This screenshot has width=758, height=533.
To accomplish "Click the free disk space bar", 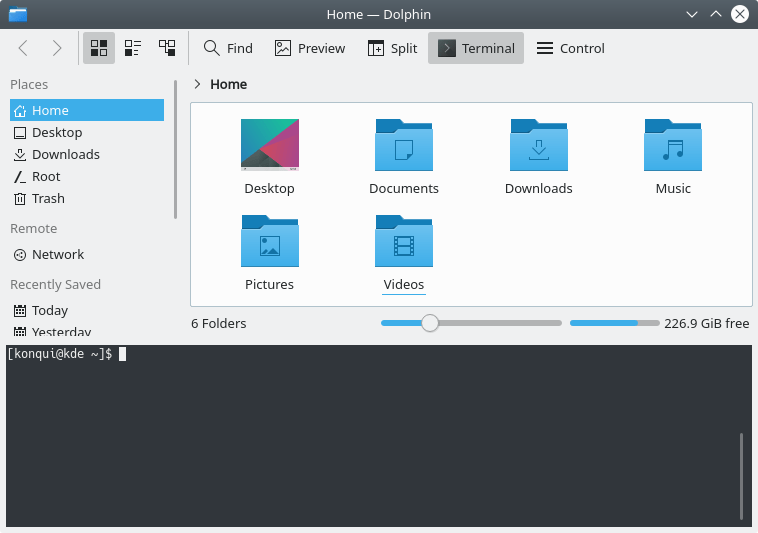I will point(614,323).
